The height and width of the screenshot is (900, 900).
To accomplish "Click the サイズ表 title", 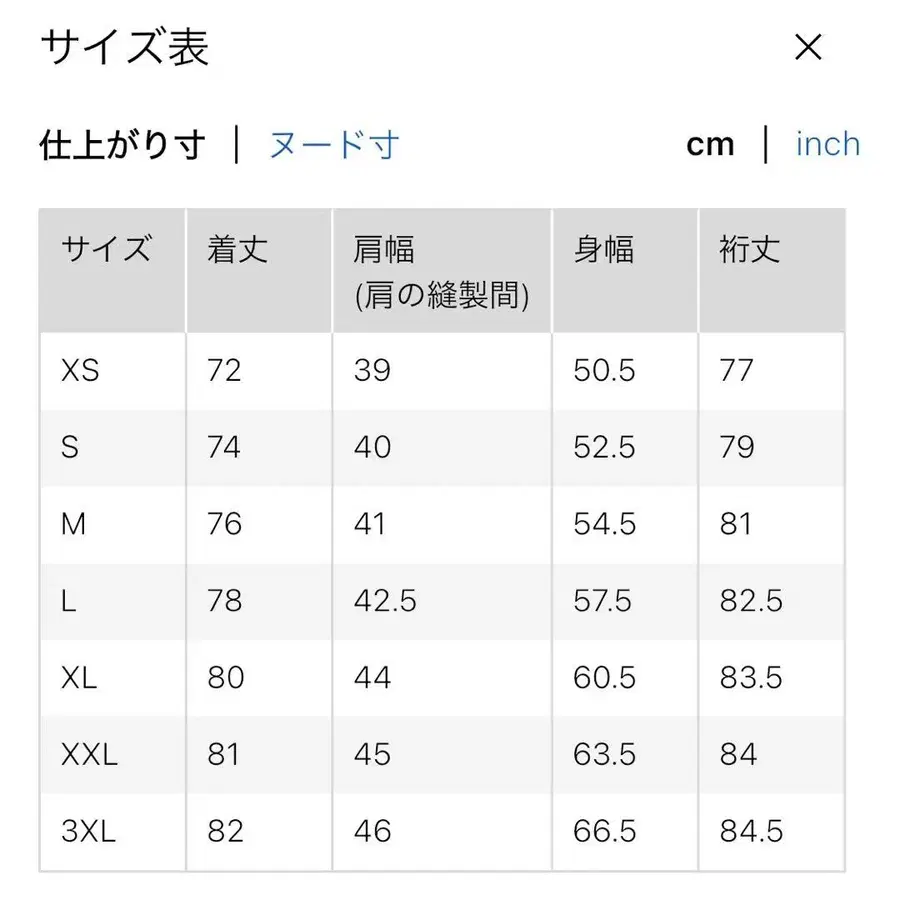I will click(x=124, y=47).
